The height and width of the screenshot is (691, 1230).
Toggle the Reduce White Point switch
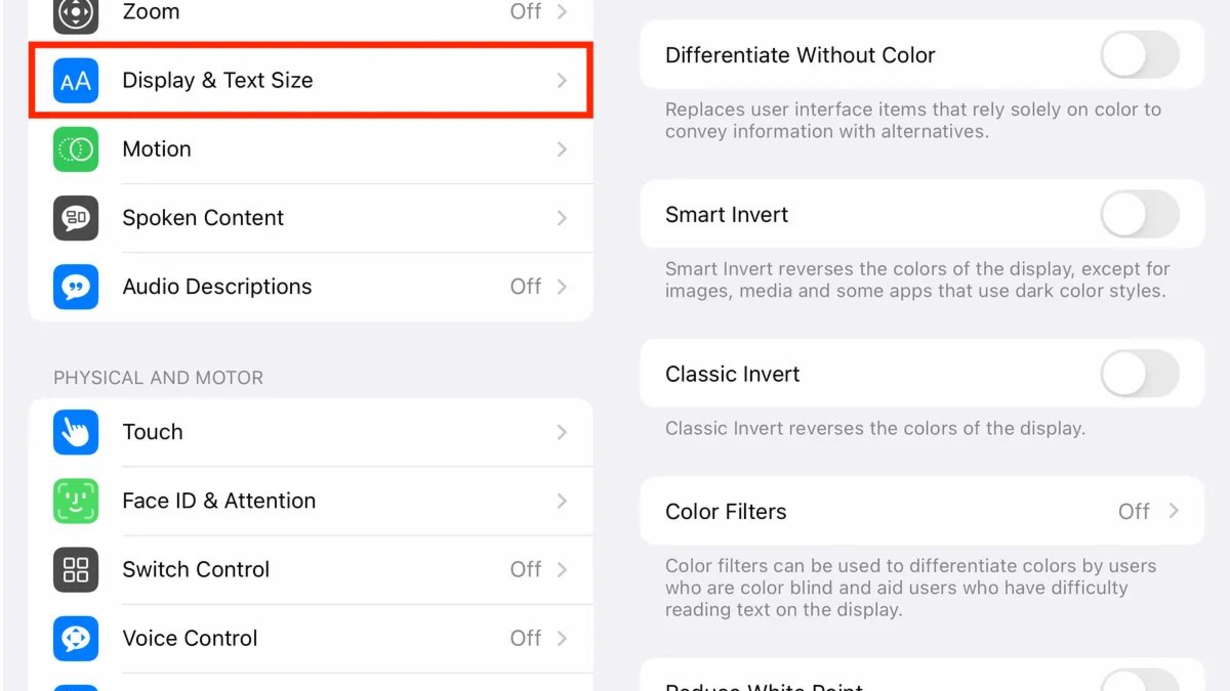(1140, 681)
